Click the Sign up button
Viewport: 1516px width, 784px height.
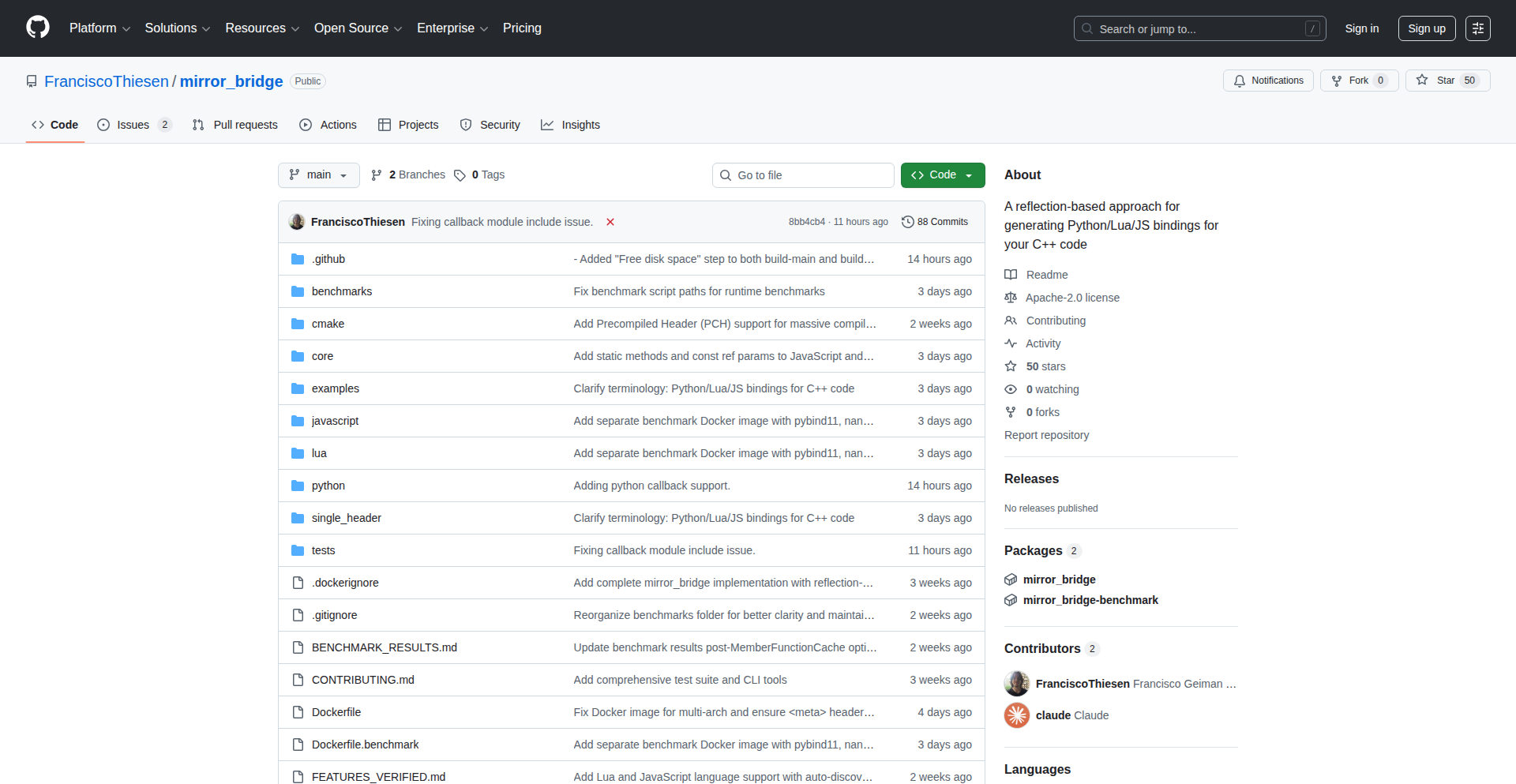click(1427, 28)
